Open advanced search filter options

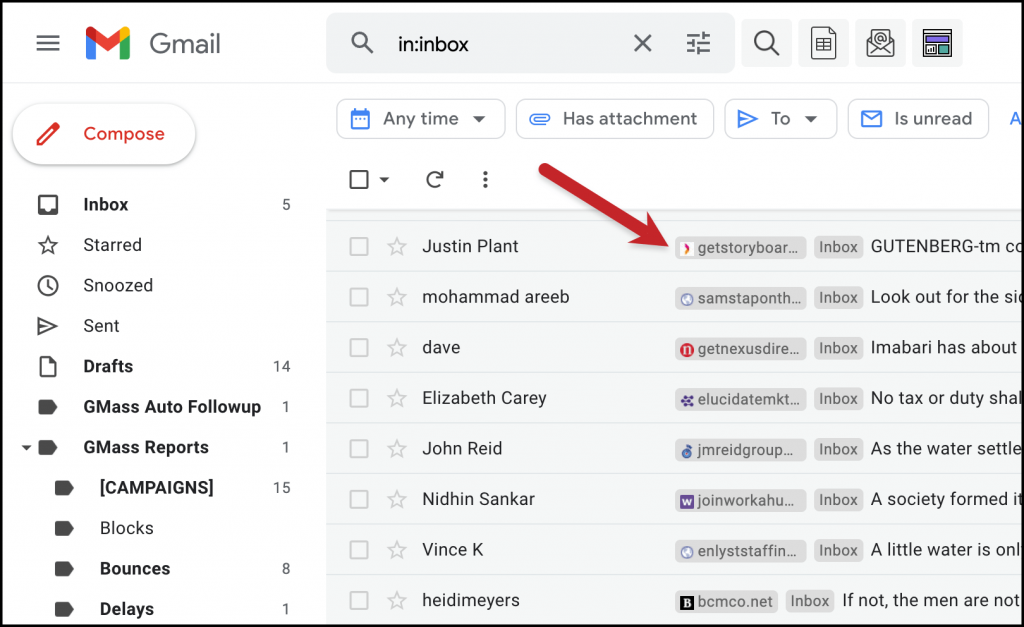[698, 43]
